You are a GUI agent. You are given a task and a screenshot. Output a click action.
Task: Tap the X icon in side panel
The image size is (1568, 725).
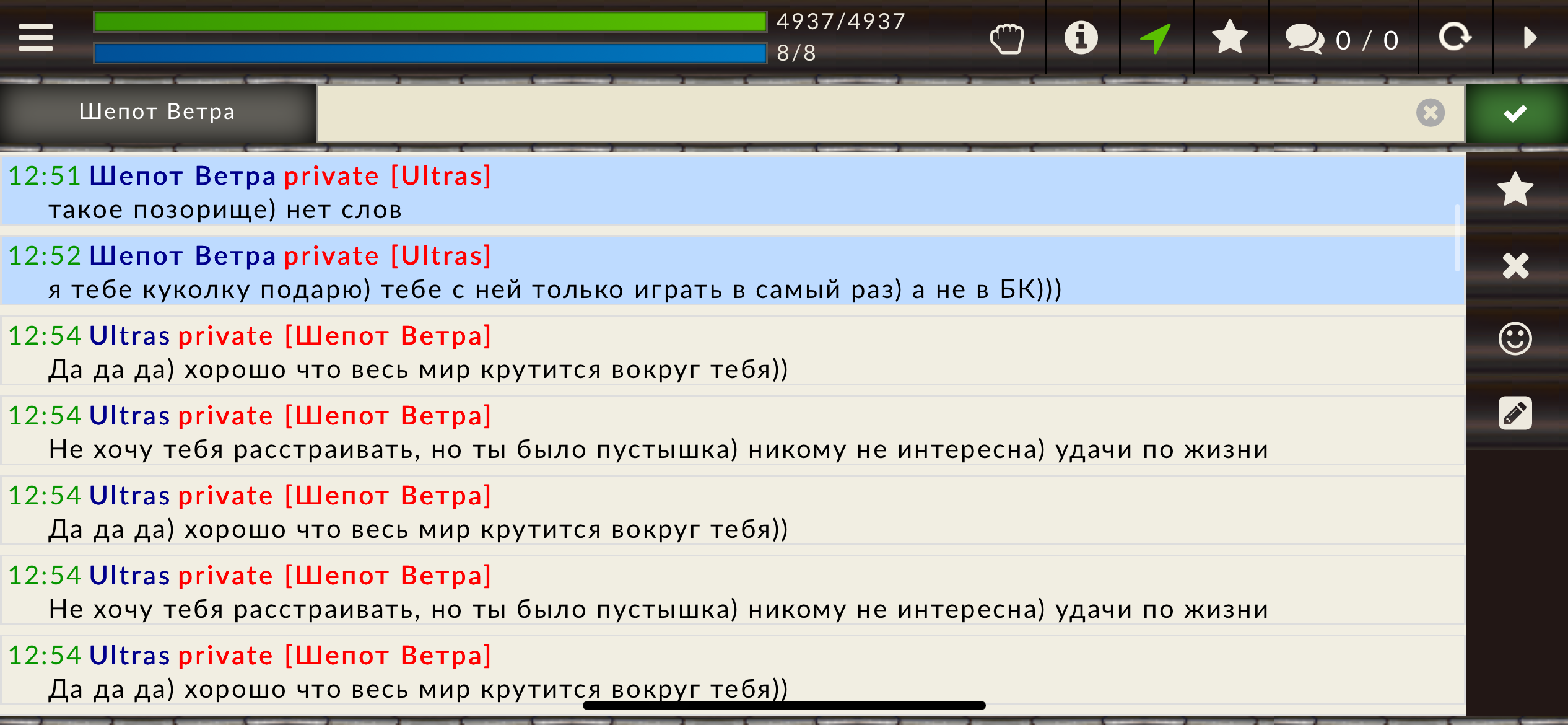point(1515,266)
